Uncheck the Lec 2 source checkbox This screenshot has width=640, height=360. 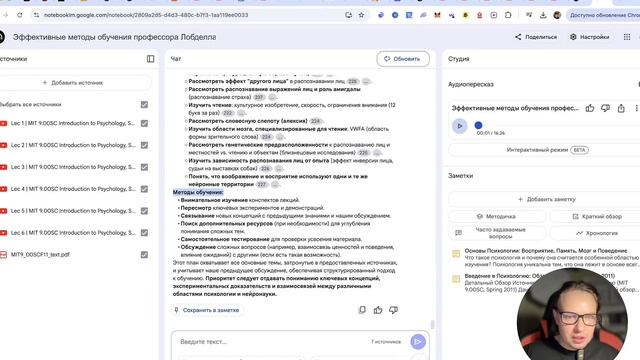pos(144,145)
